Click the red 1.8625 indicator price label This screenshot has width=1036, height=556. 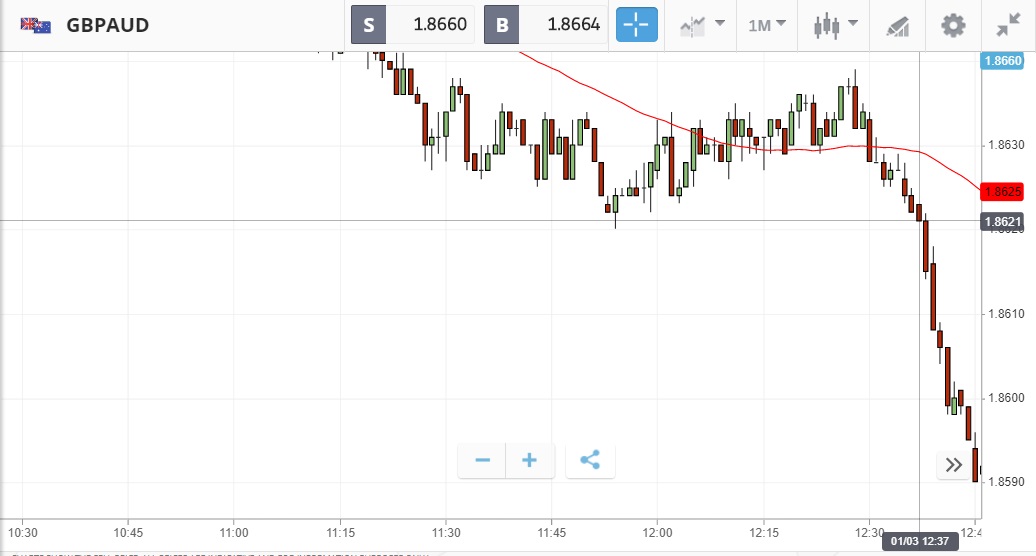1002,191
